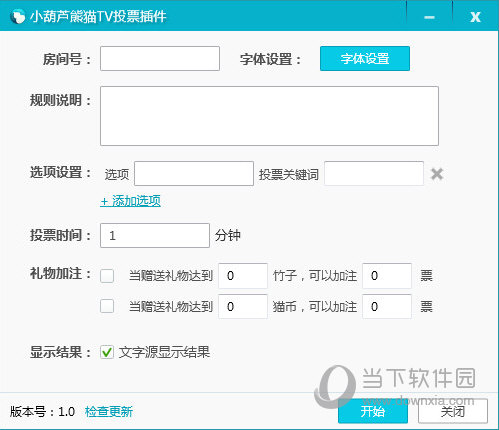This screenshot has width=499, height=430.
Task: Minimize the voting plugin window
Action: 429,17
